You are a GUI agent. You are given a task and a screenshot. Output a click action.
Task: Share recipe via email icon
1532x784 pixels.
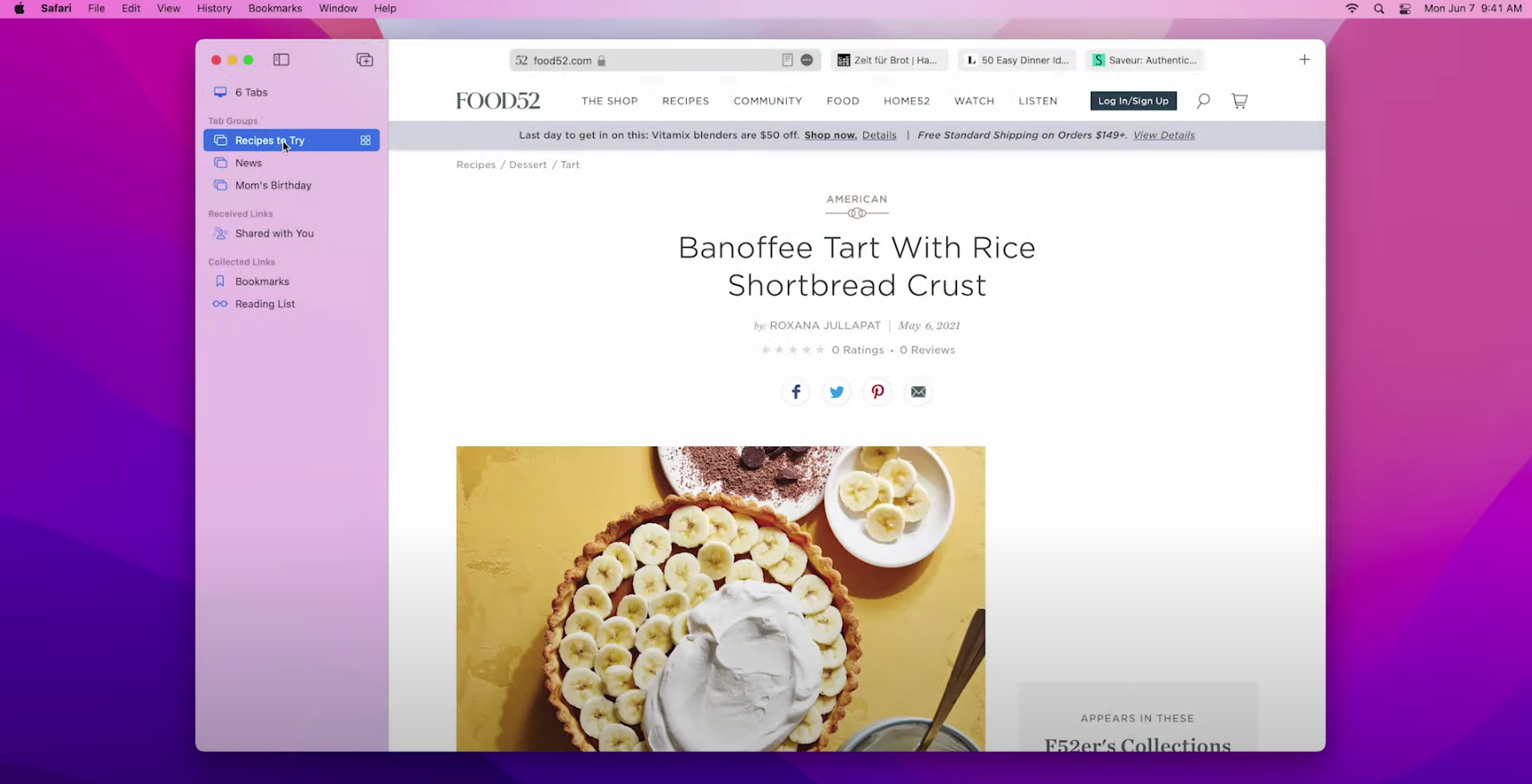pos(918,392)
